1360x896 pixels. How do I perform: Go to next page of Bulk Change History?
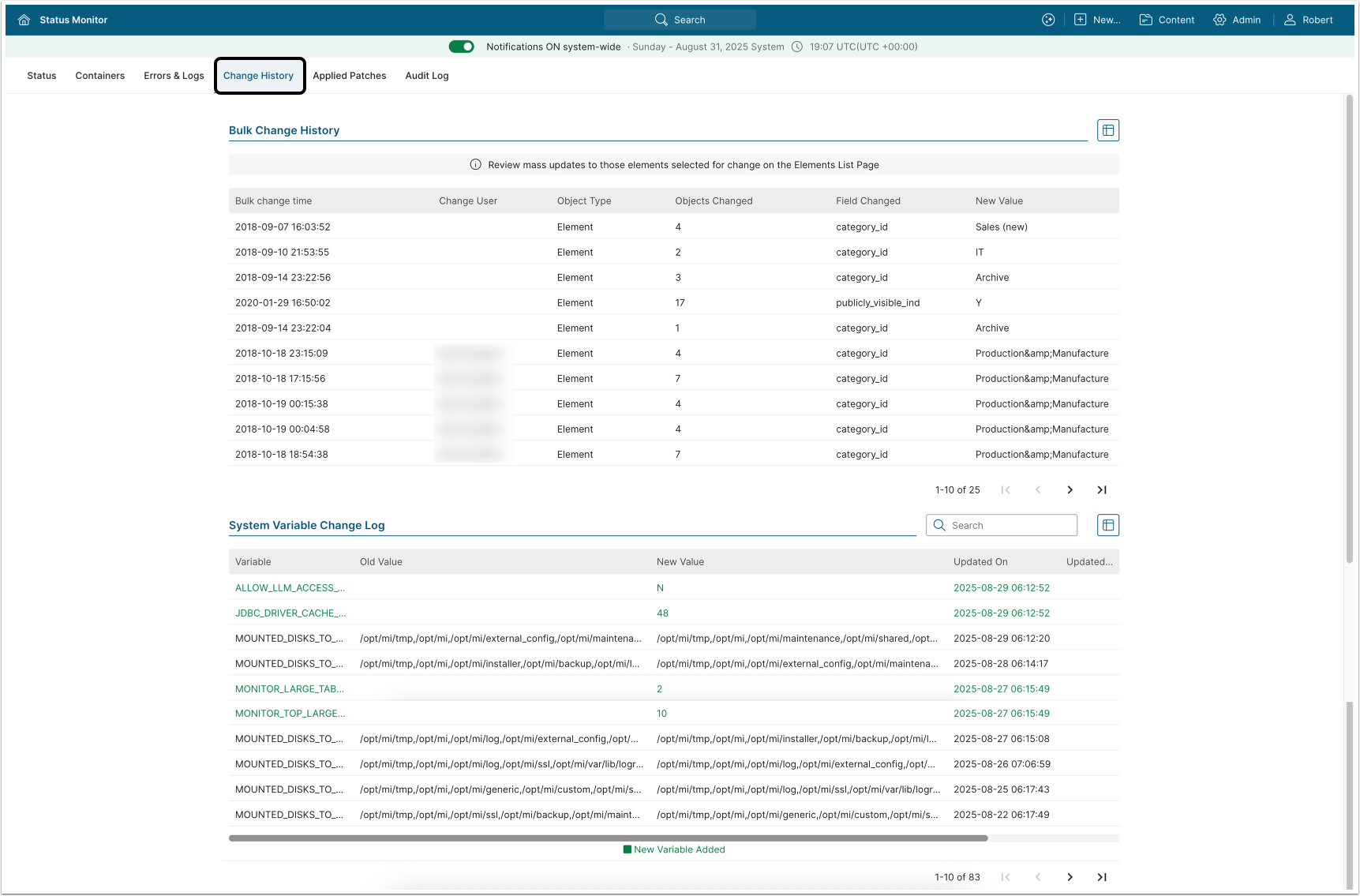1070,490
